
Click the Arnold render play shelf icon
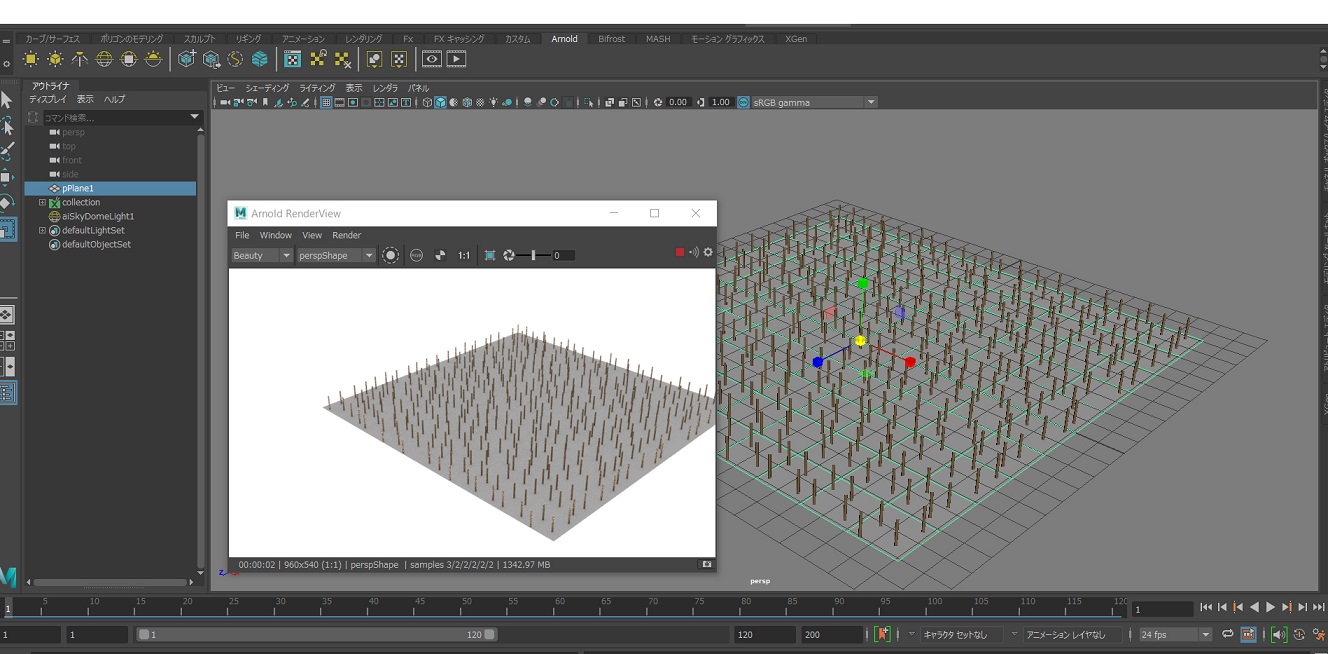(x=456, y=59)
